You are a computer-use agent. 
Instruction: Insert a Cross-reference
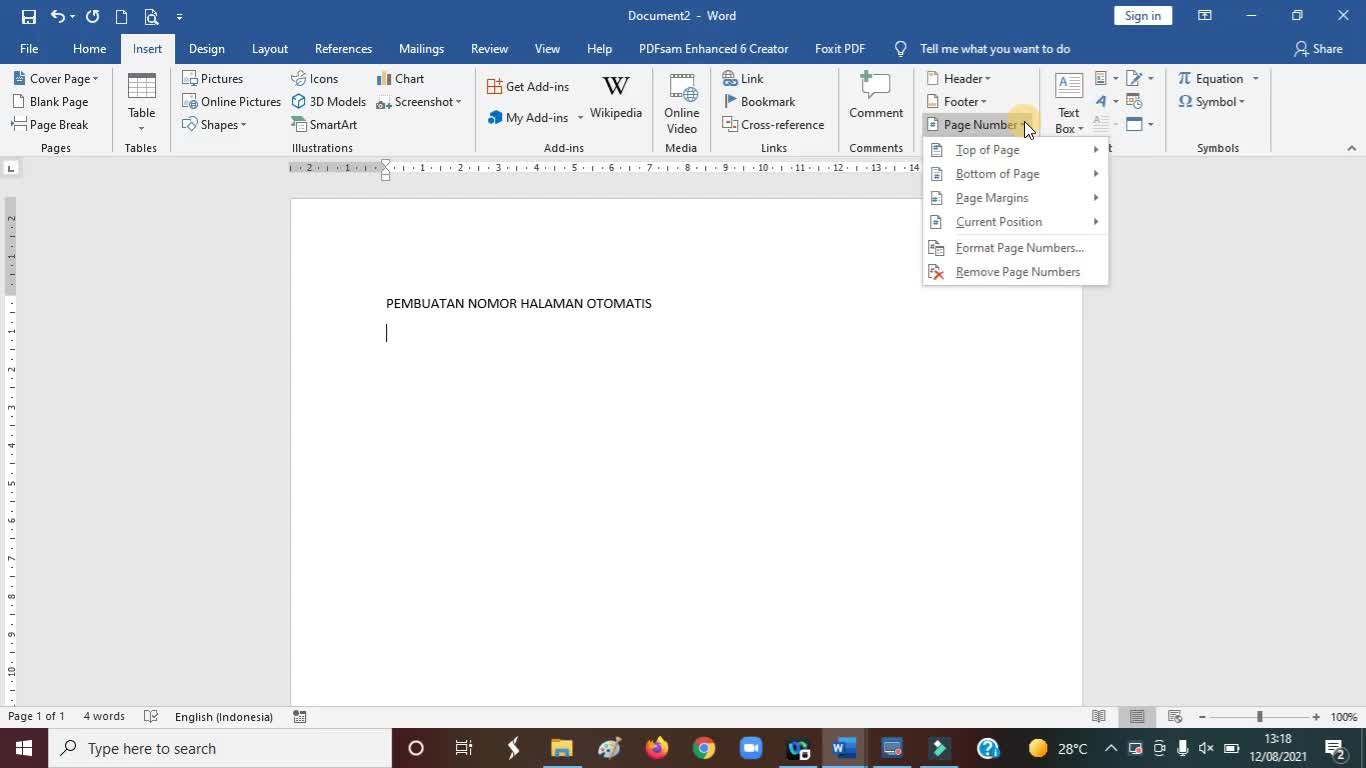click(x=774, y=125)
